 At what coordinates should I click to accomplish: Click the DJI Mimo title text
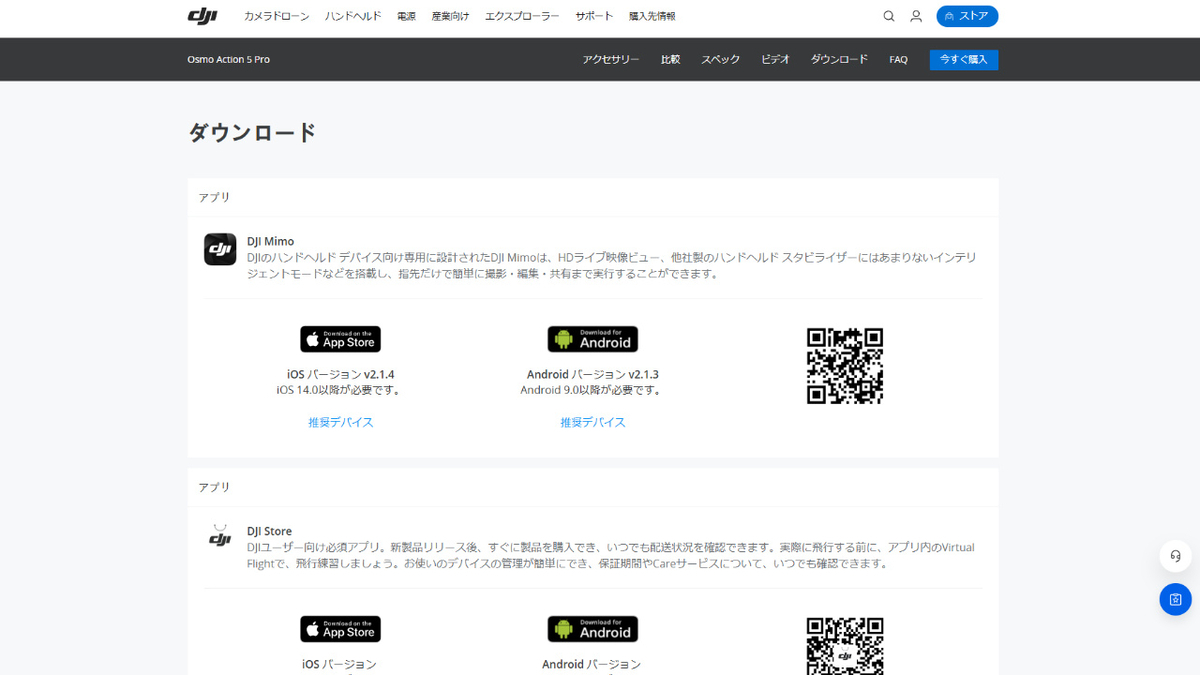click(271, 241)
